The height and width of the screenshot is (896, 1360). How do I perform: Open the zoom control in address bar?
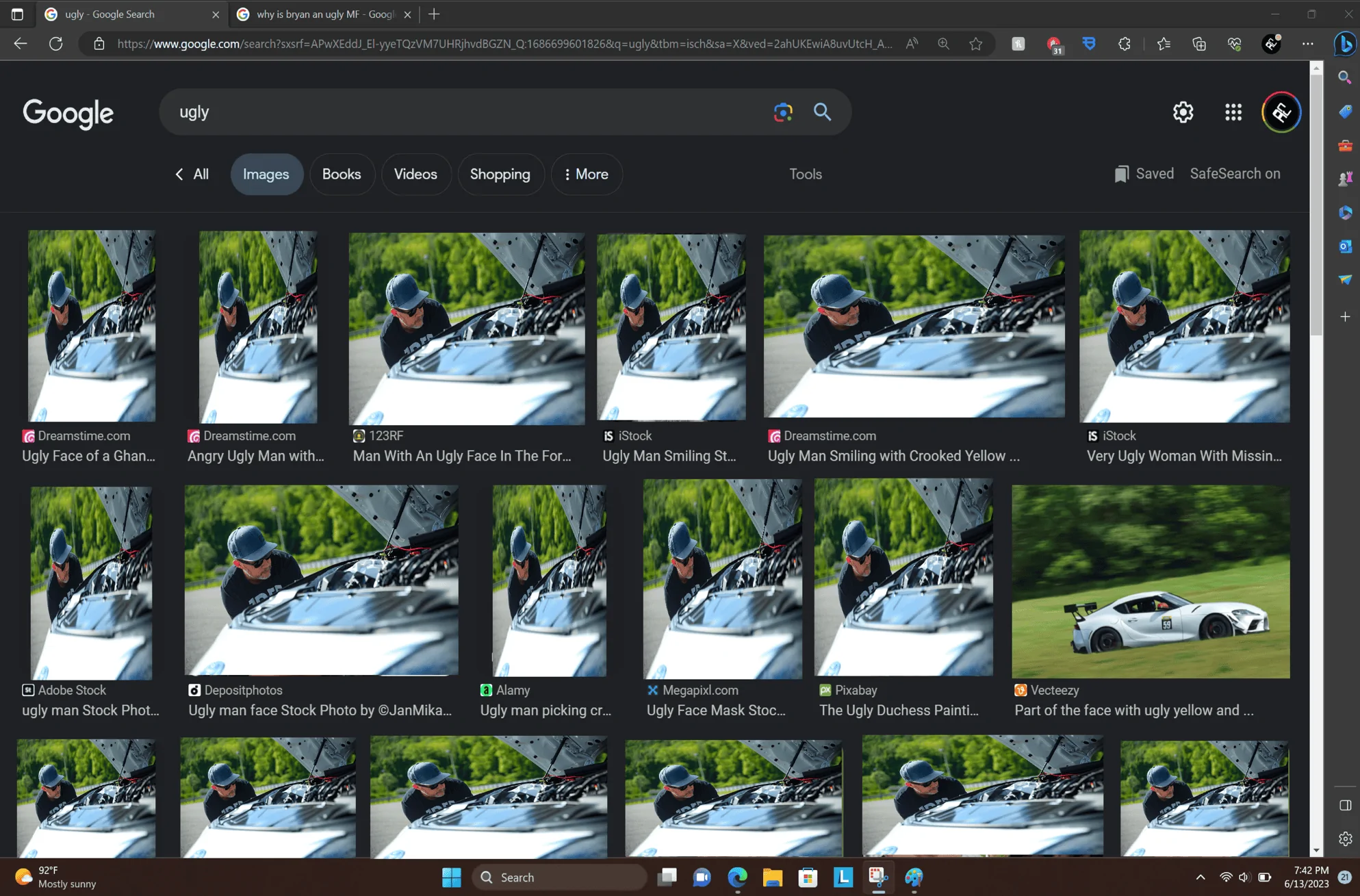click(943, 44)
